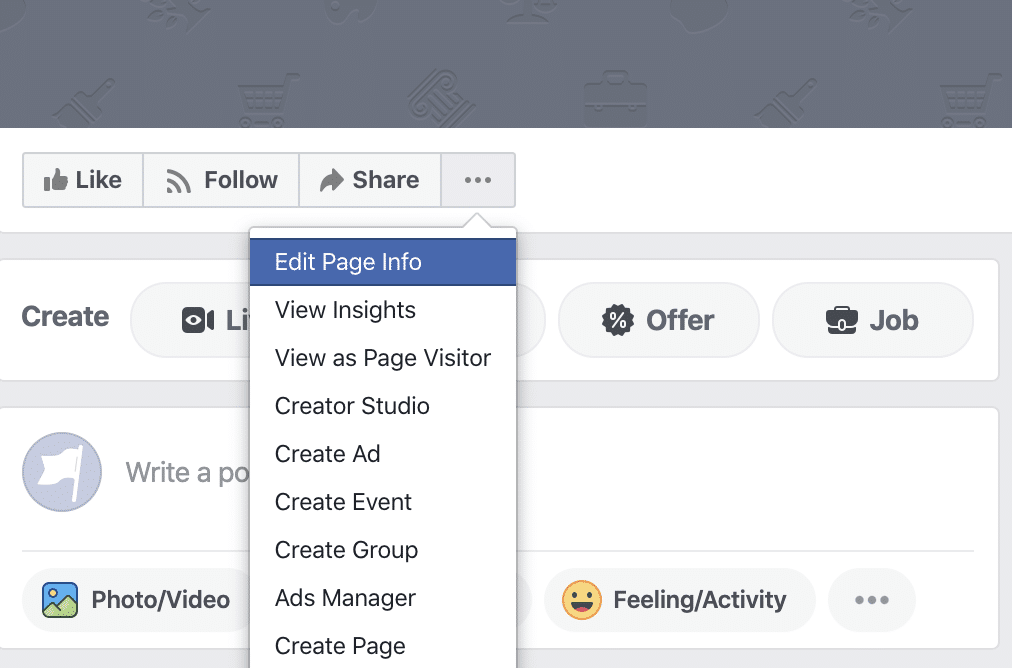The image size is (1012, 668).
Task: Choose View as Page Visitor
Action: 382,358
